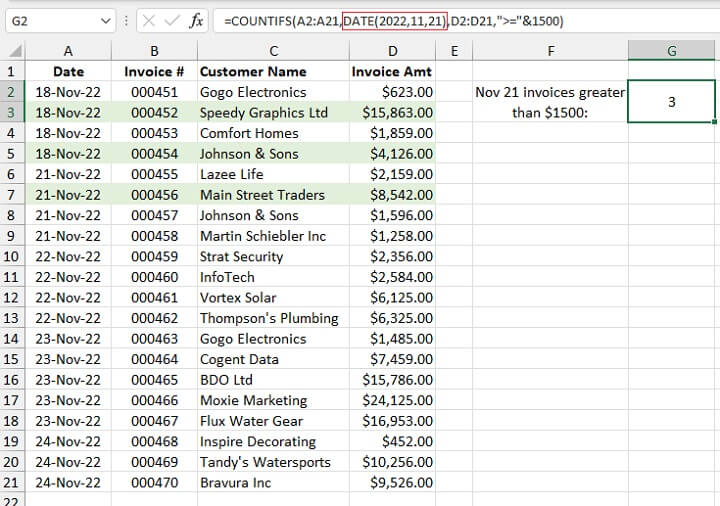The image size is (720, 506).
Task: Click the Customer Name header cell
Action: pos(270,72)
